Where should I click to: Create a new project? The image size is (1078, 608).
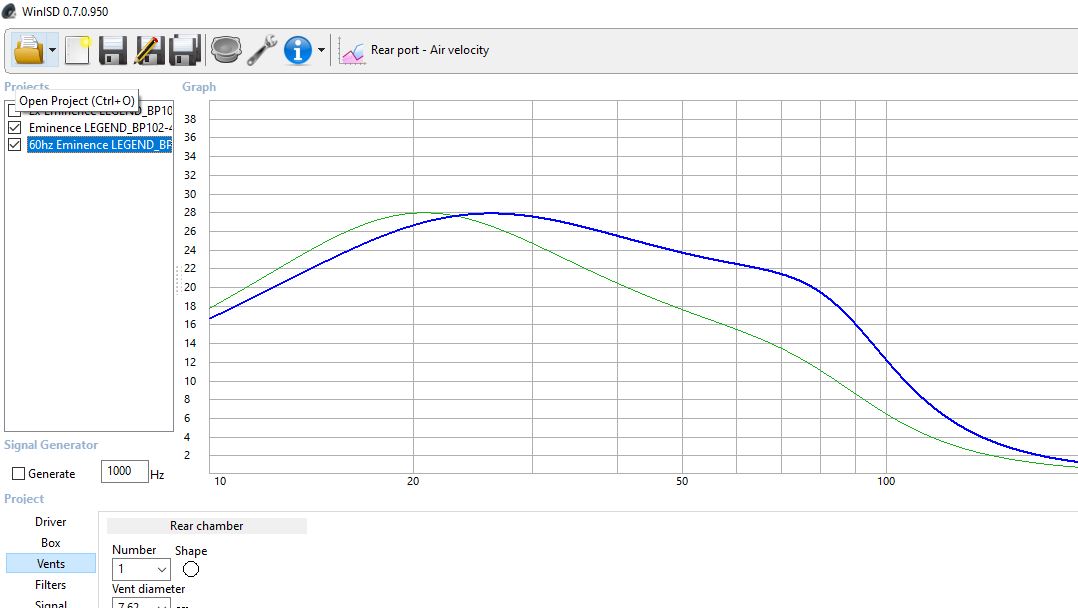(78, 50)
